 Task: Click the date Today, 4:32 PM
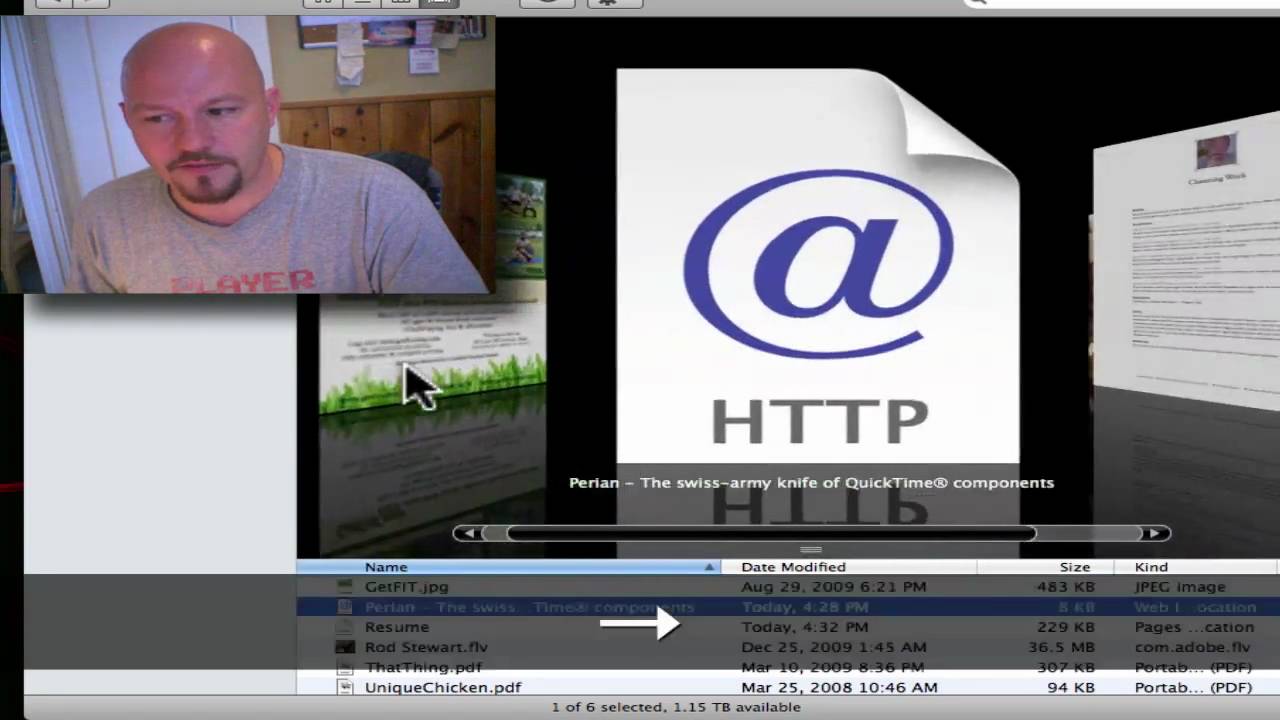coord(805,627)
